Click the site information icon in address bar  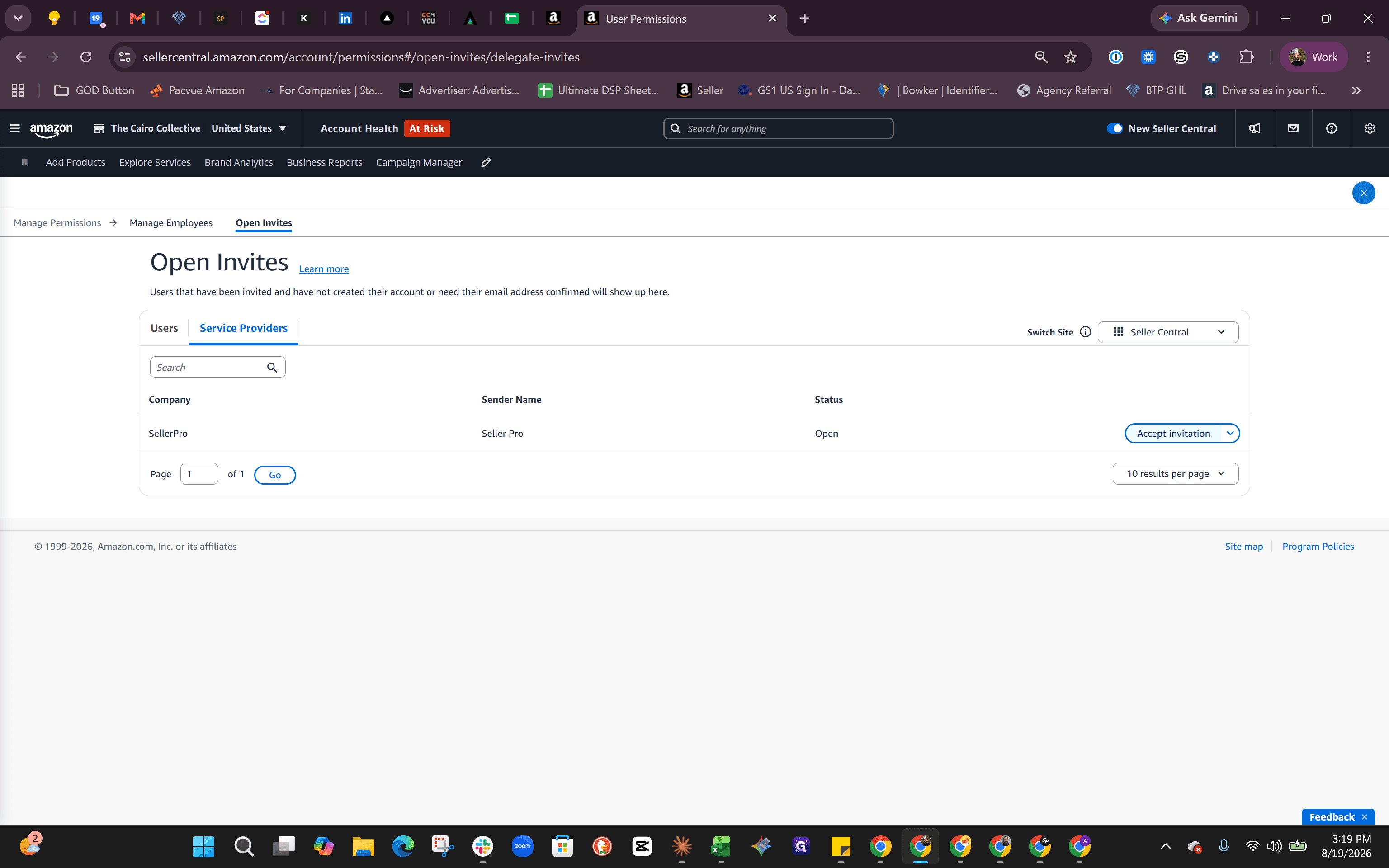(x=124, y=57)
